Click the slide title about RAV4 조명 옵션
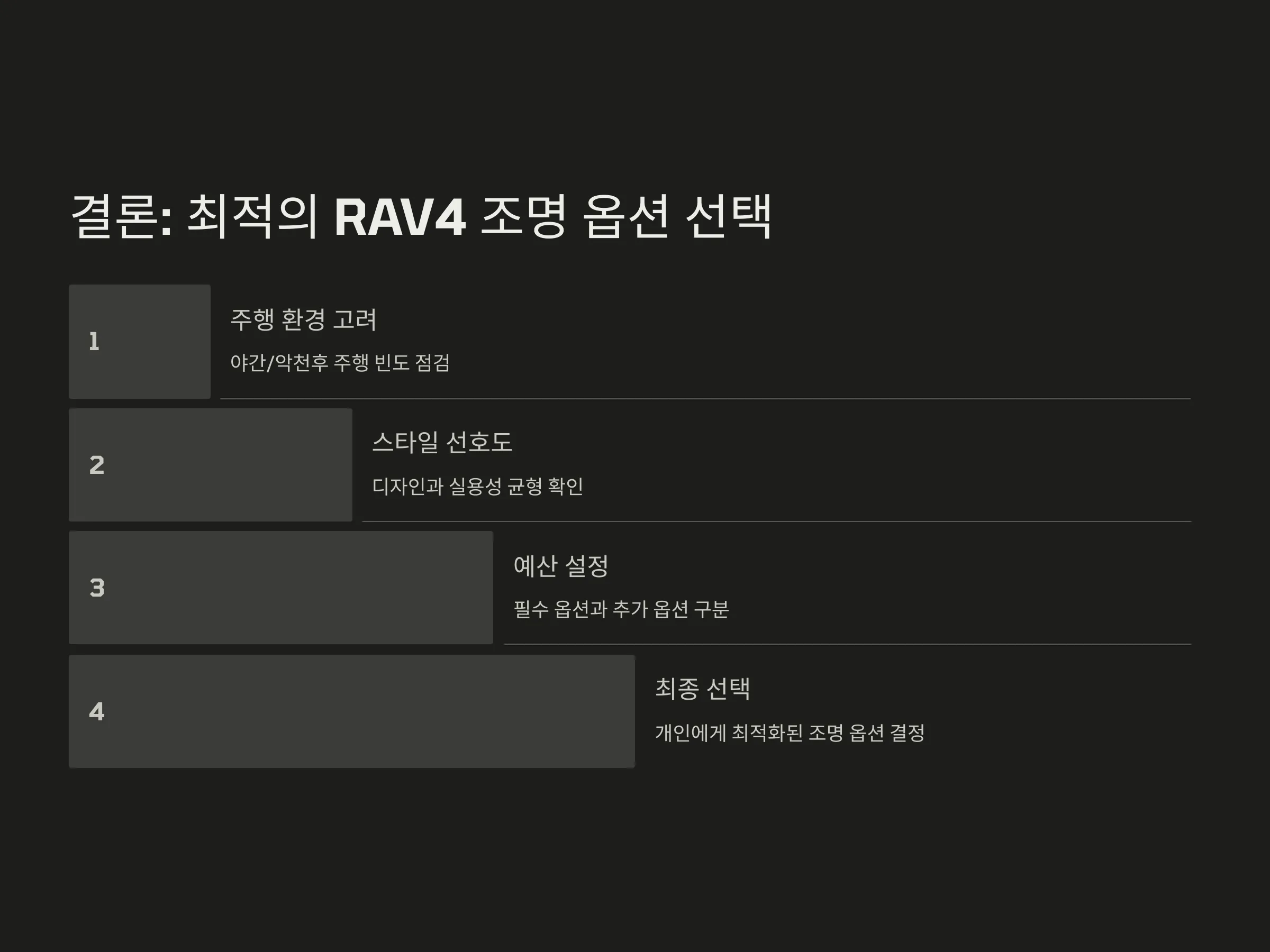 (x=421, y=216)
